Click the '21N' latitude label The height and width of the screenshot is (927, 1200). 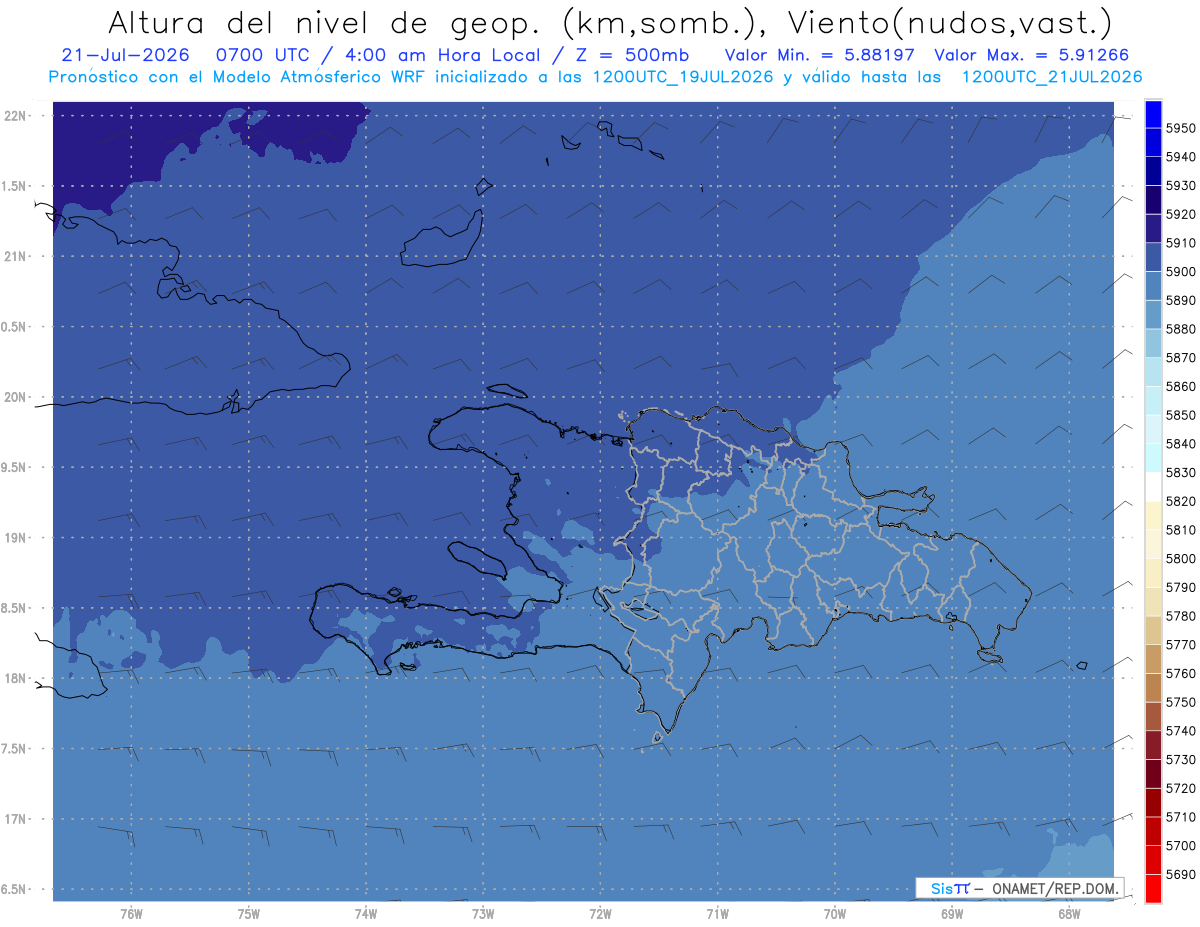tap(15, 256)
